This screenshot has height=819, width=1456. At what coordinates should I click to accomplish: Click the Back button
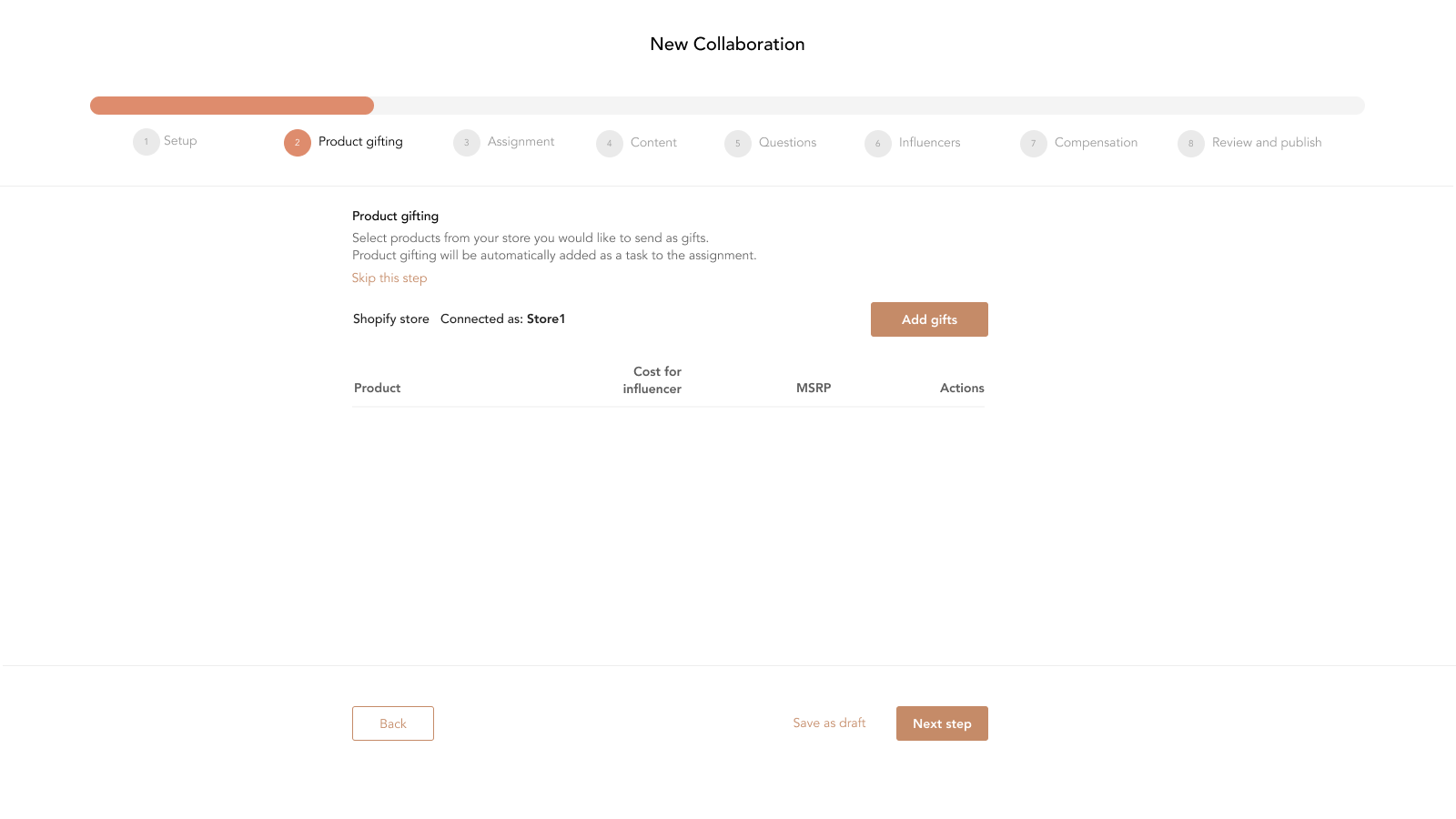pyautogui.click(x=393, y=723)
